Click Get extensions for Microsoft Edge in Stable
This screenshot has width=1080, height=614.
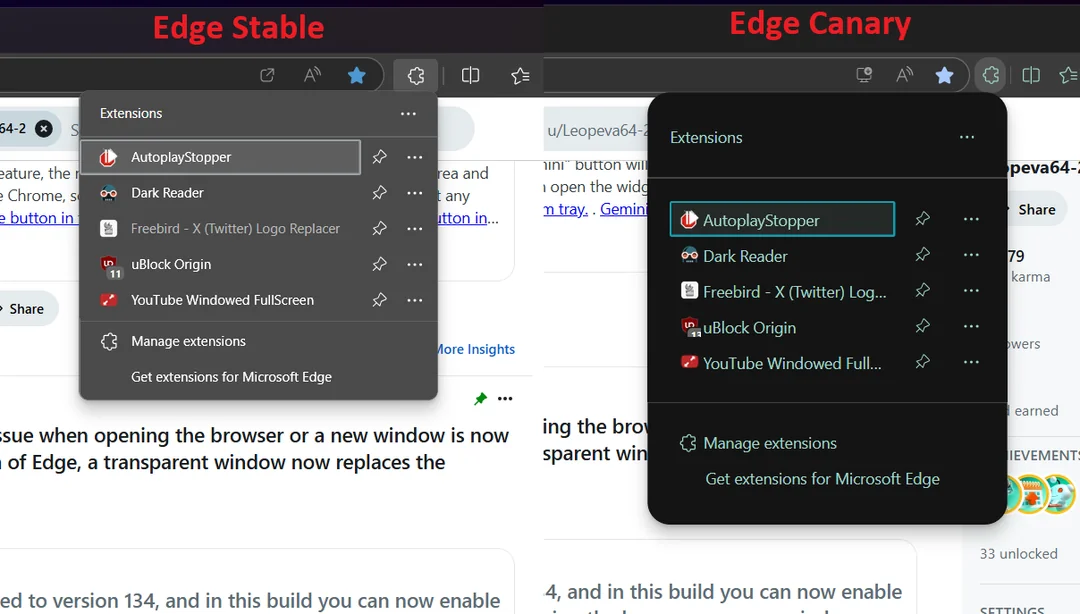pyautogui.click(x=231, y=377)
